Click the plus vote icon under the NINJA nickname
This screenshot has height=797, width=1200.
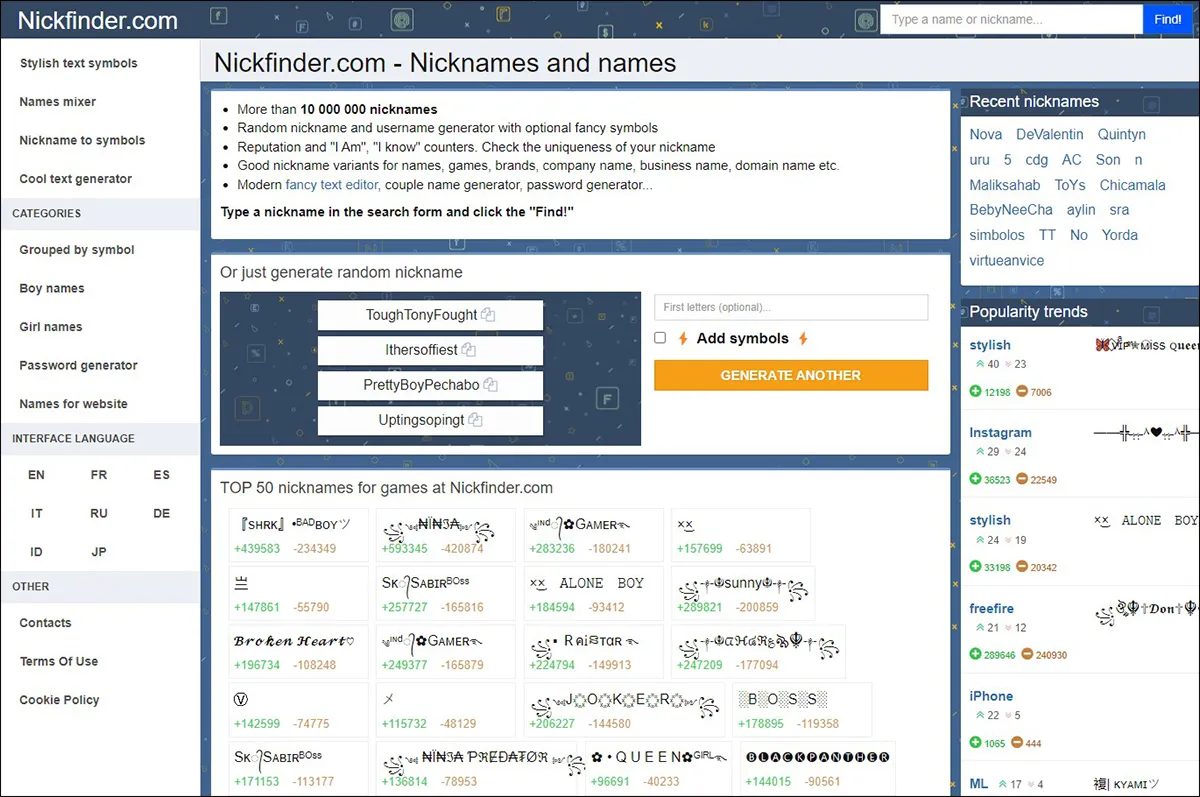pyautogui.click(x=404, y=547)
